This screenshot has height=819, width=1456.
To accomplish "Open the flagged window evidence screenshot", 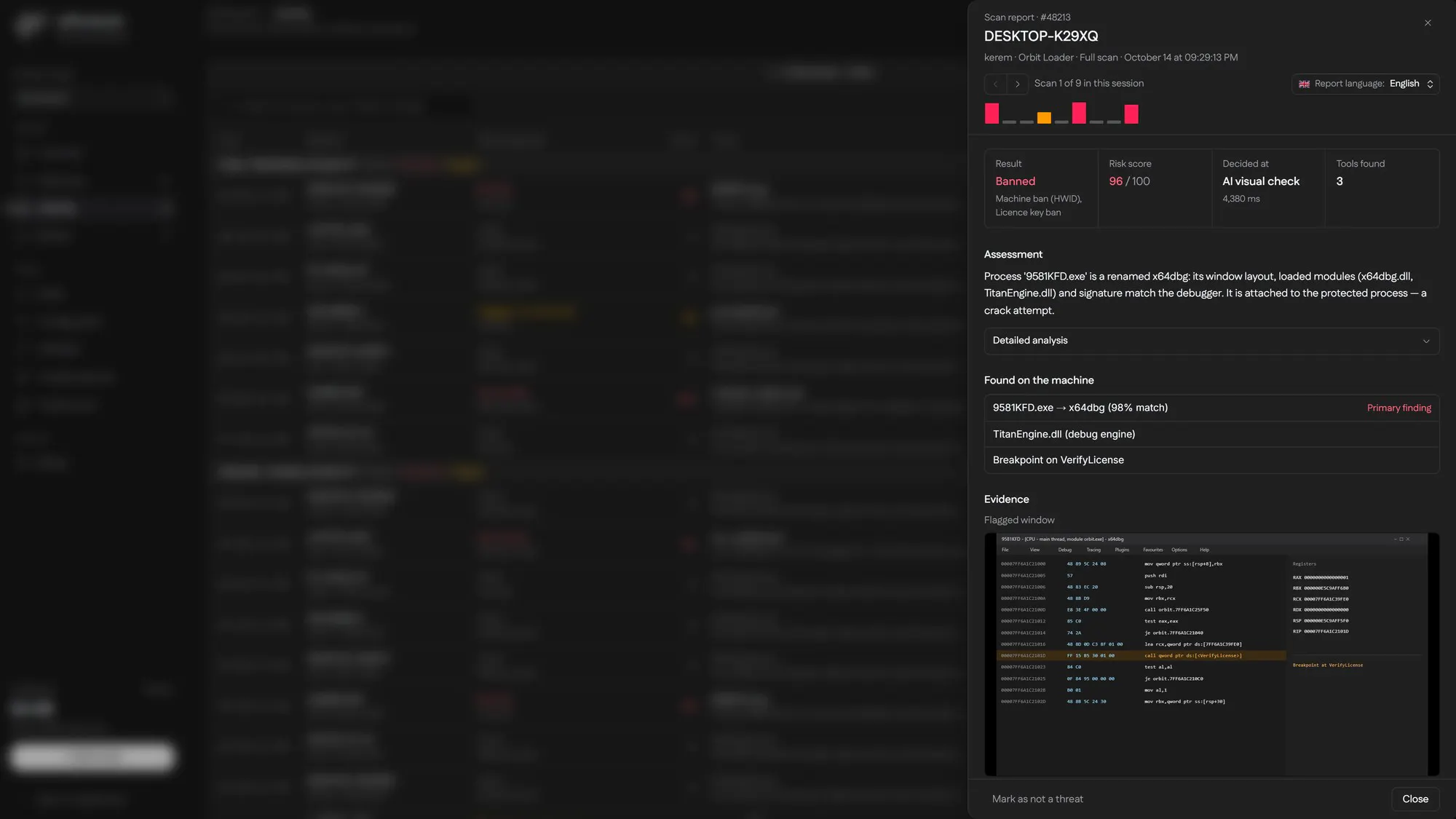I will click(x=1211, y=654).
